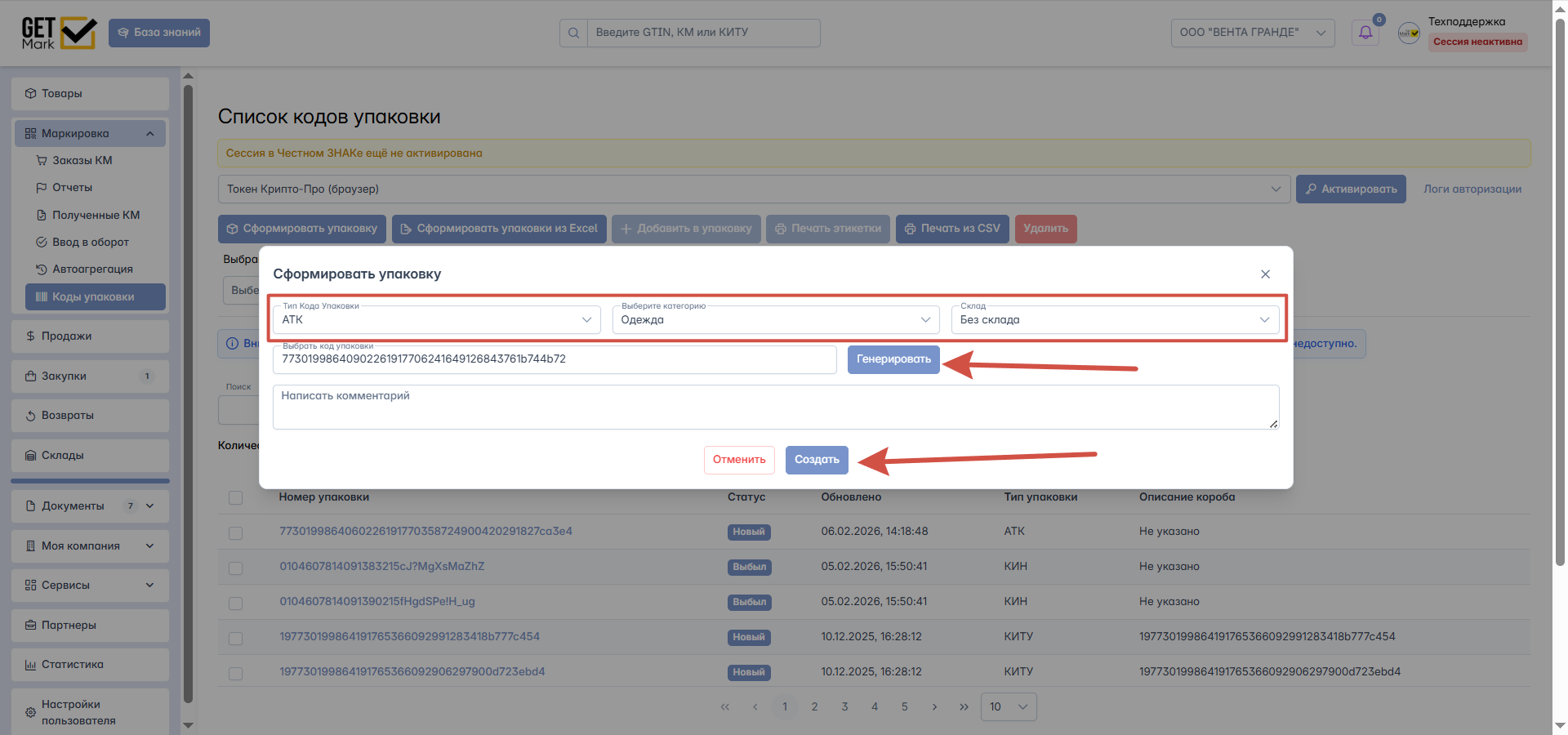
Task: Toggle the select-all checkbox in table header
Action: coord(236,498)
